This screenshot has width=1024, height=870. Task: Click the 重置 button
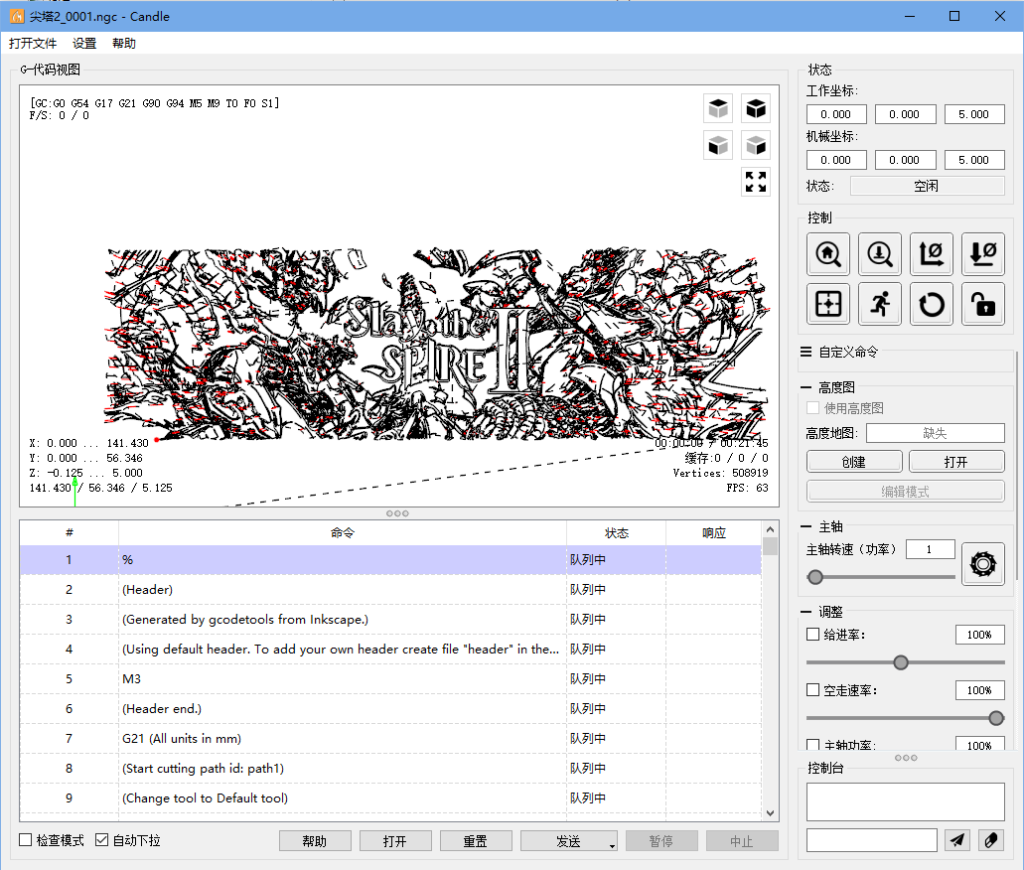(476, 841)
